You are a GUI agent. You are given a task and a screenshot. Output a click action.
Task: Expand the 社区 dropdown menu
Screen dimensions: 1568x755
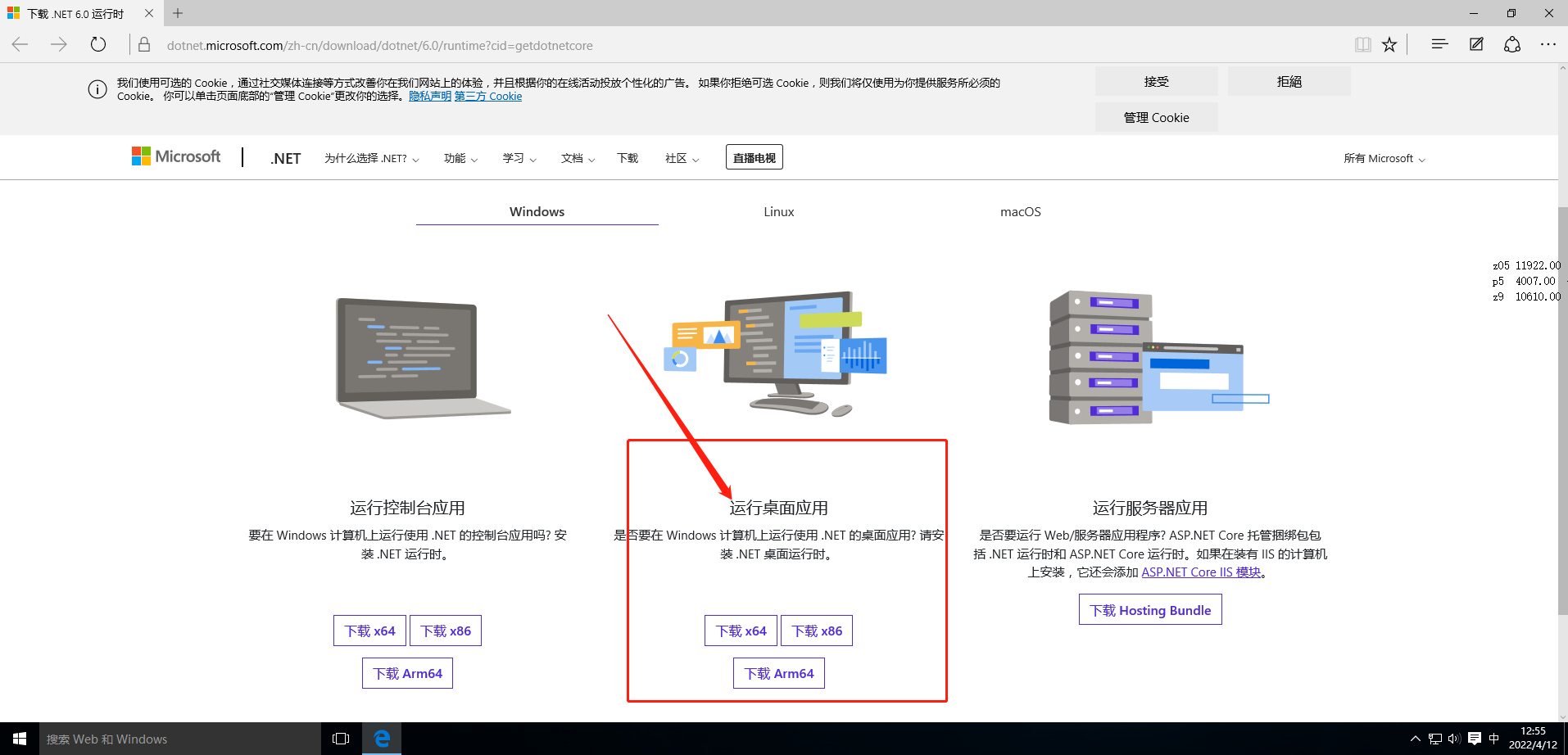click(682, 158)
